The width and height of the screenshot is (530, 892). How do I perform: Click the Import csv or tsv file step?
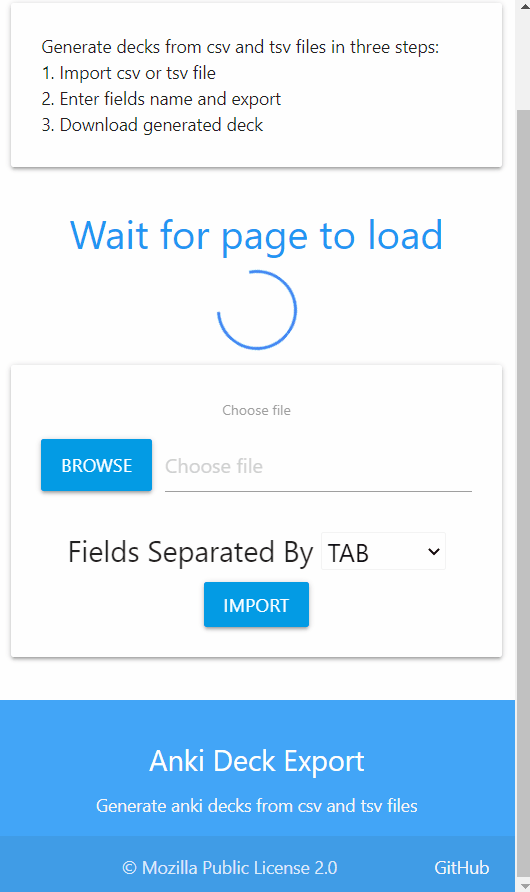(129, 73)
